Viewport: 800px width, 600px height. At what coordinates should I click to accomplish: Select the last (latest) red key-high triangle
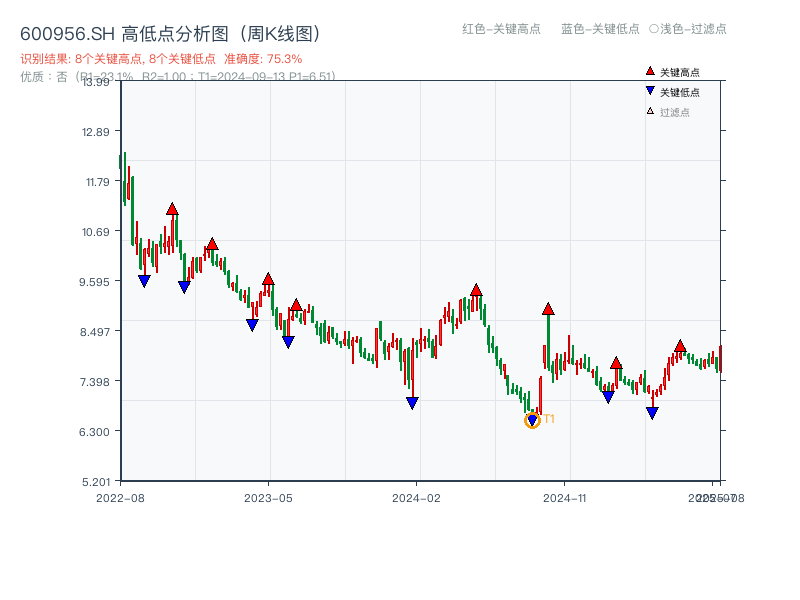tap(680, 346)
